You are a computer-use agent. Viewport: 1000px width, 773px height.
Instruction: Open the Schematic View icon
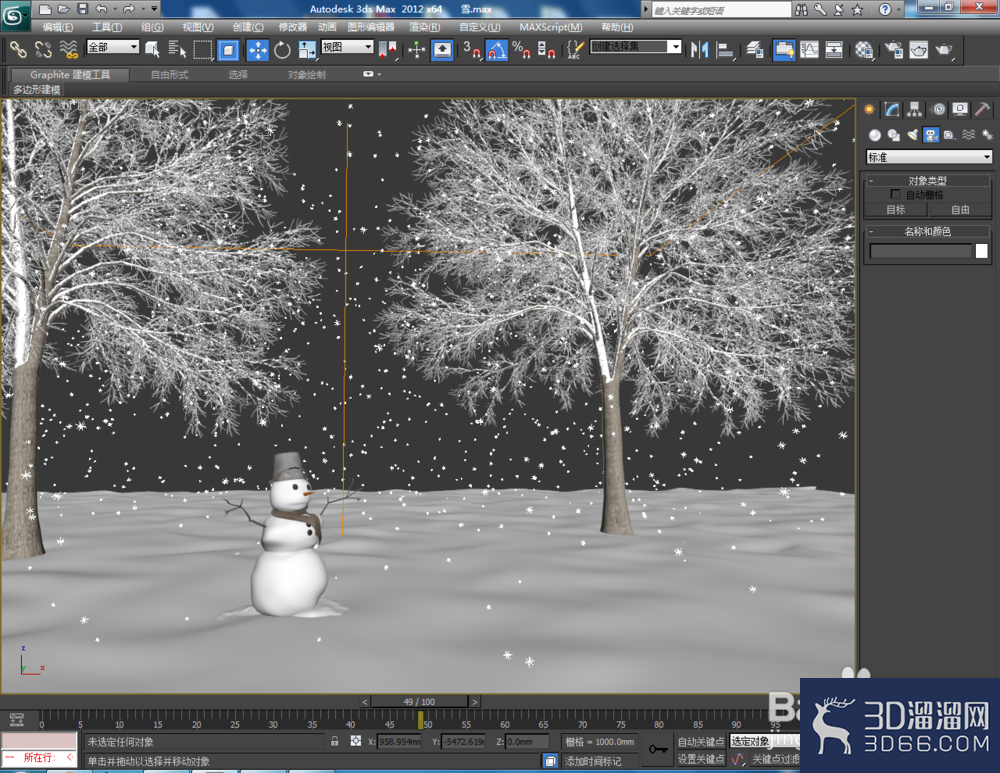[834, 49]
